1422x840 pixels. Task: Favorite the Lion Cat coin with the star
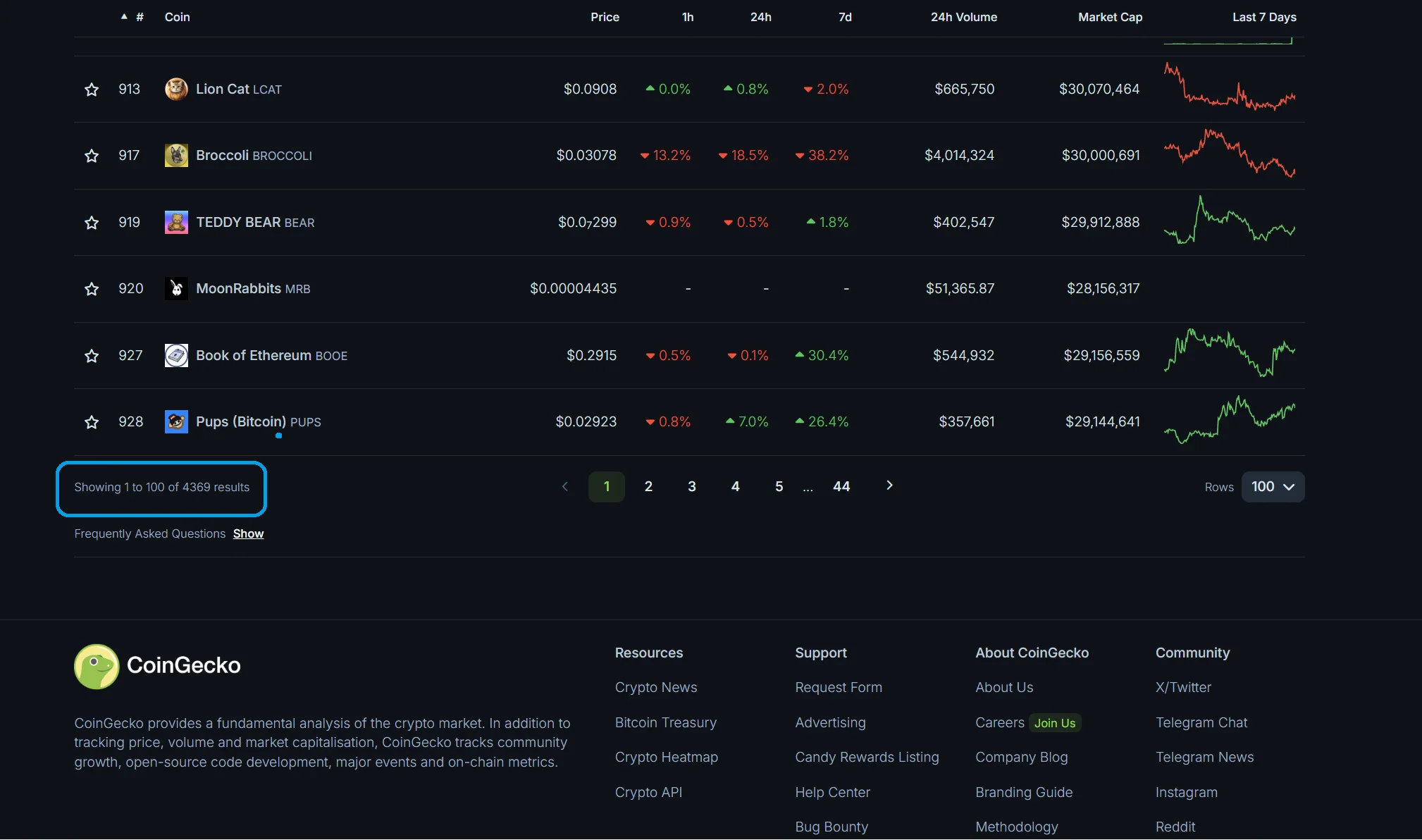(92, 89)
